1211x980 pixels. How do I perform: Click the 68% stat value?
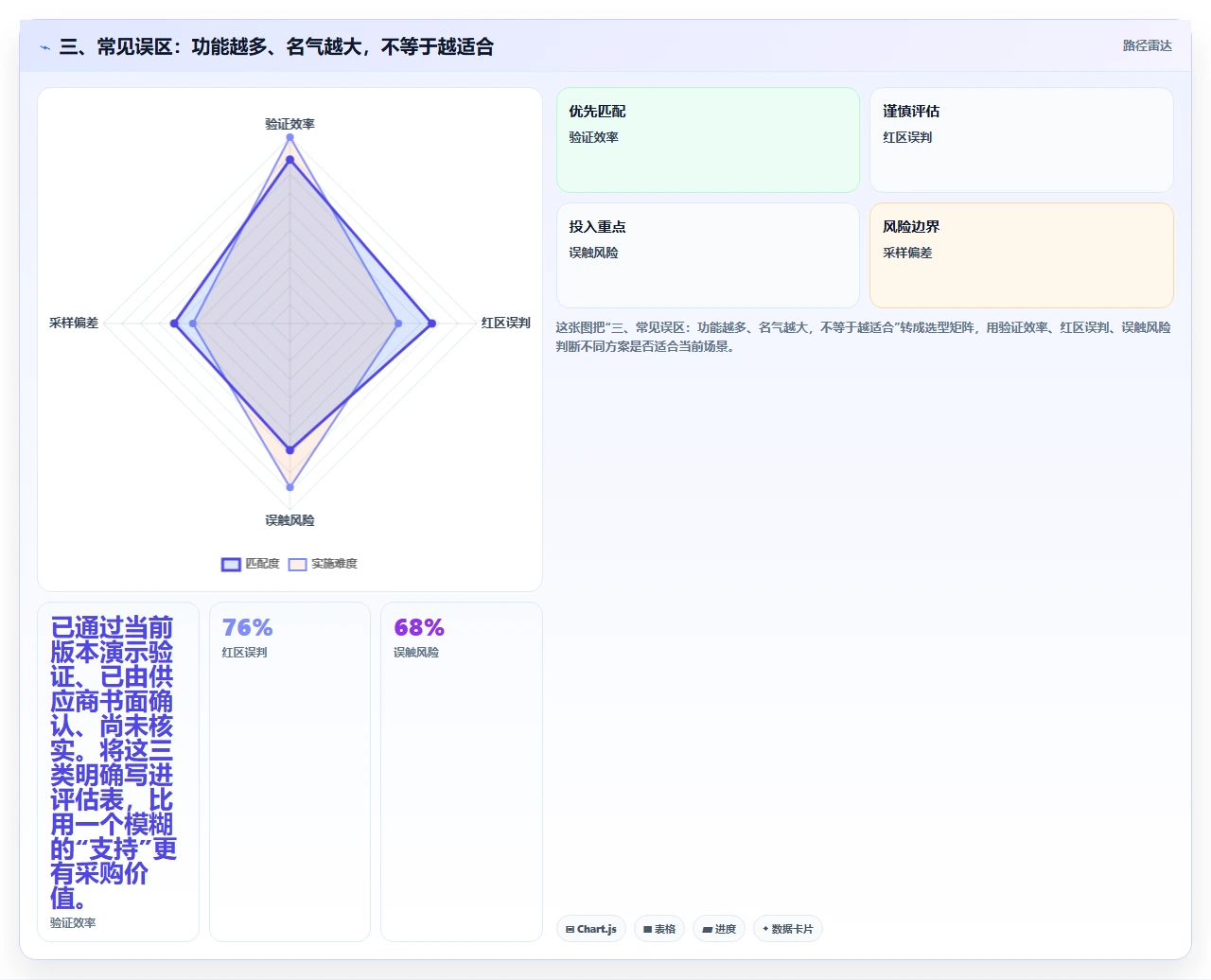point(419,627)
